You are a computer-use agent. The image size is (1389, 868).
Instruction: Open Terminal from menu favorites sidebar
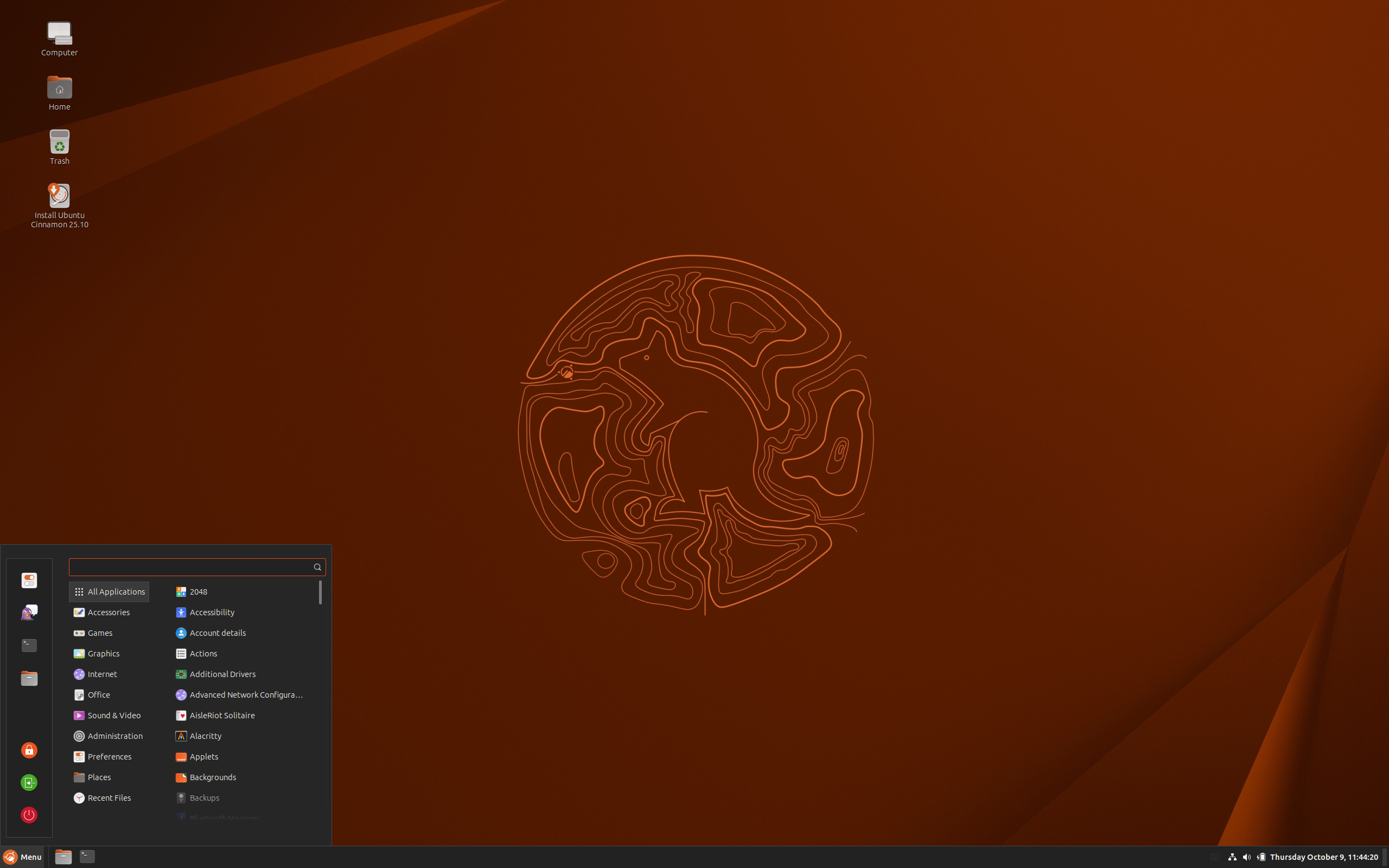click(29, 645)
